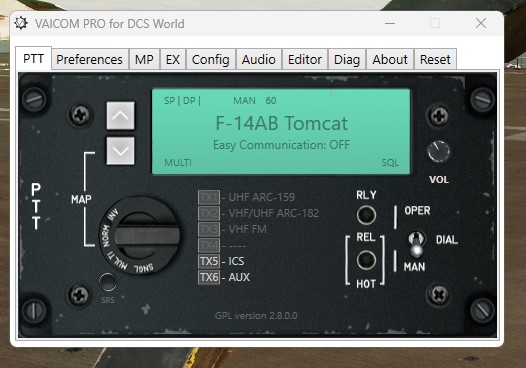The width and height of the screenshot is (526, 368).
Task: Select TX6 AUX box
Action: pos(209,277)
